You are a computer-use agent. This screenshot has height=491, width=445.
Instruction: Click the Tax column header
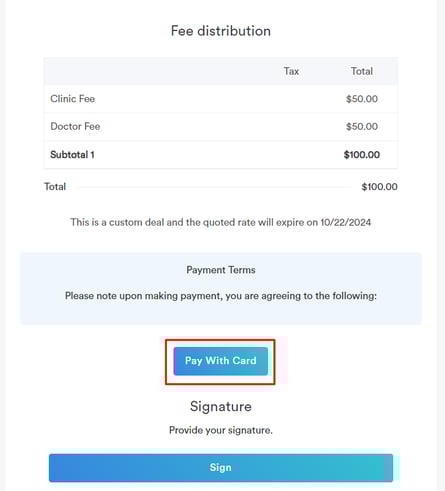coord(291,71)
